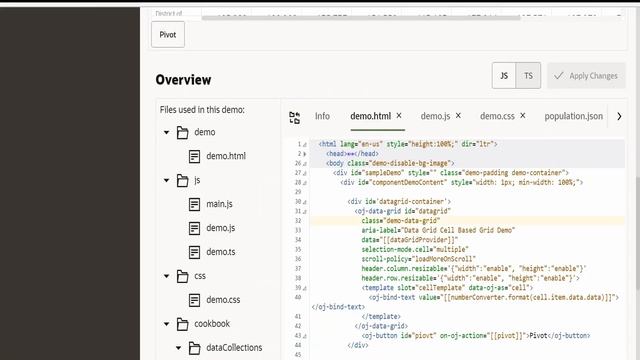
Task: Click code line class="demo-data-grid"
Action: pos(400,221)
